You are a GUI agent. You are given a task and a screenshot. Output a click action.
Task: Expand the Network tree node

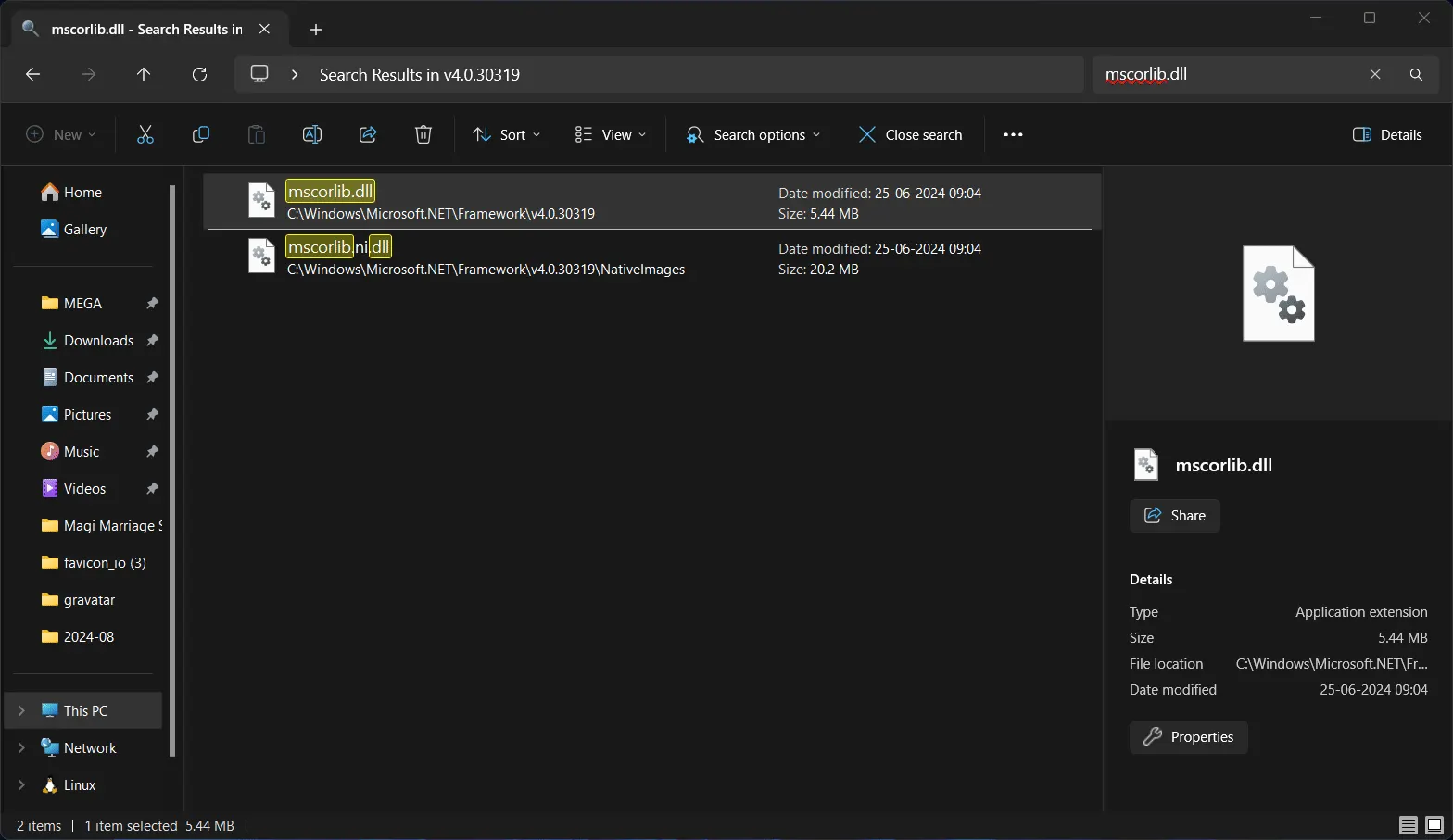pyautogui.click(x=21, y=747)
